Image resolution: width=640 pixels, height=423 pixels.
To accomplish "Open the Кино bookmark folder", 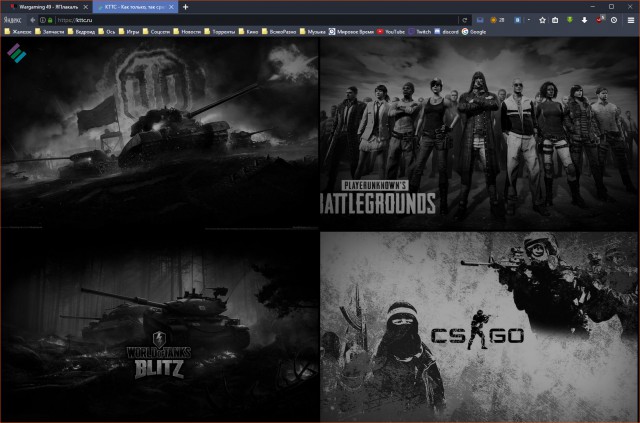I will (x=249, y=32).
